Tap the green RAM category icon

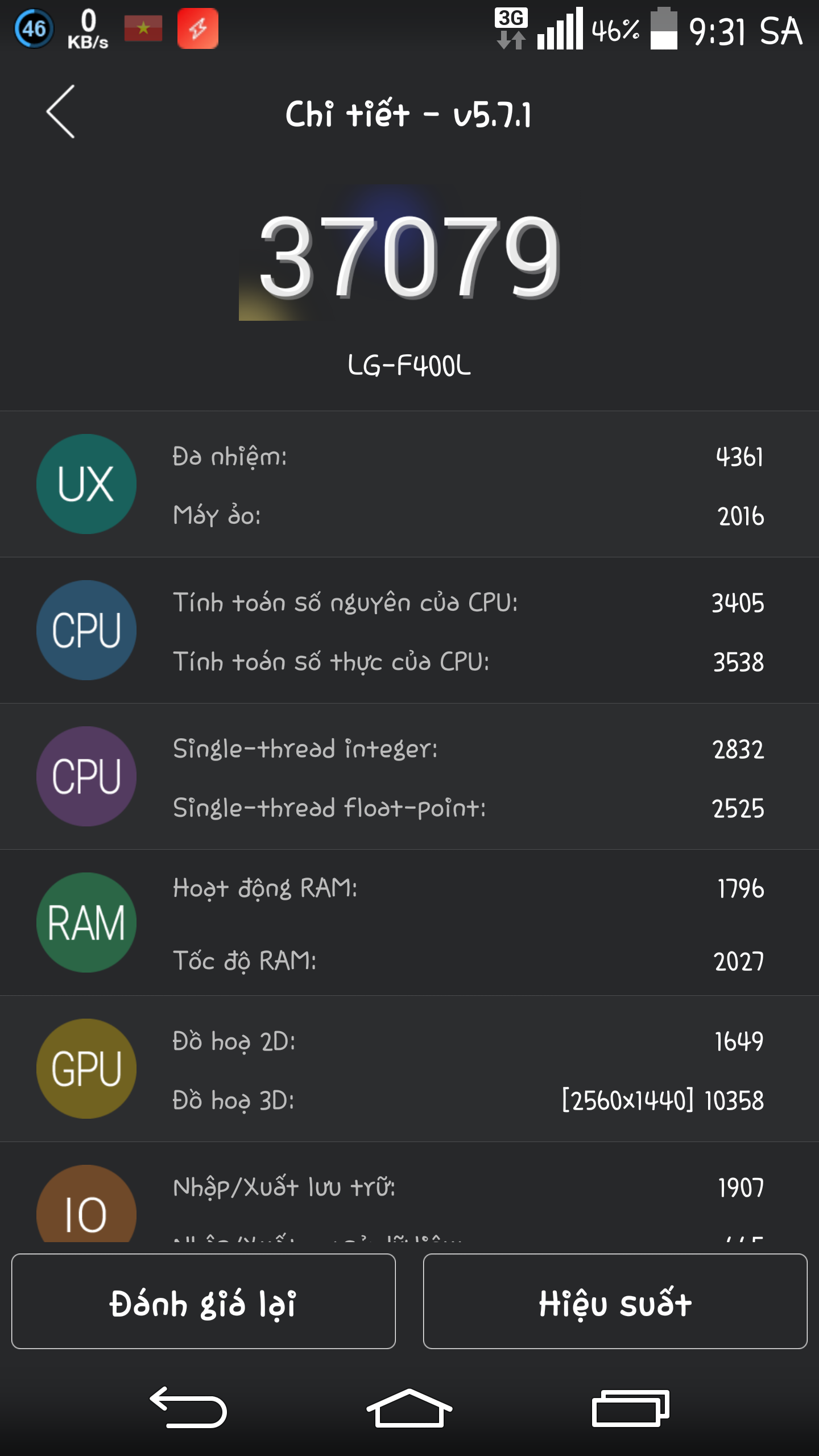86,923
